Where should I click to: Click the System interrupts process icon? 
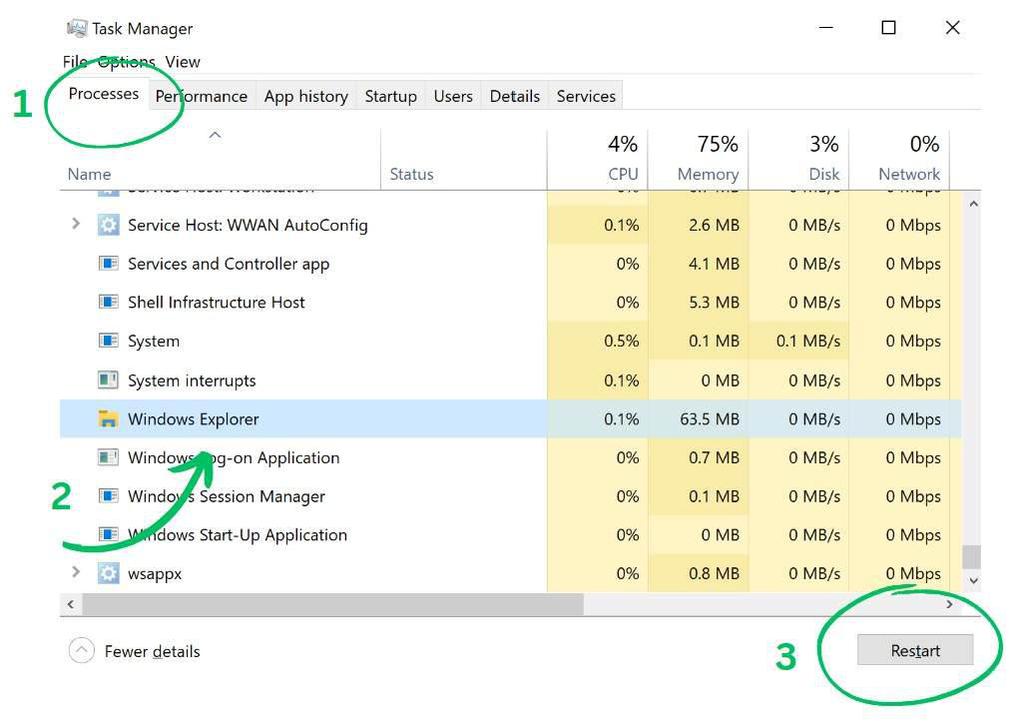click(x=108, y=380)
